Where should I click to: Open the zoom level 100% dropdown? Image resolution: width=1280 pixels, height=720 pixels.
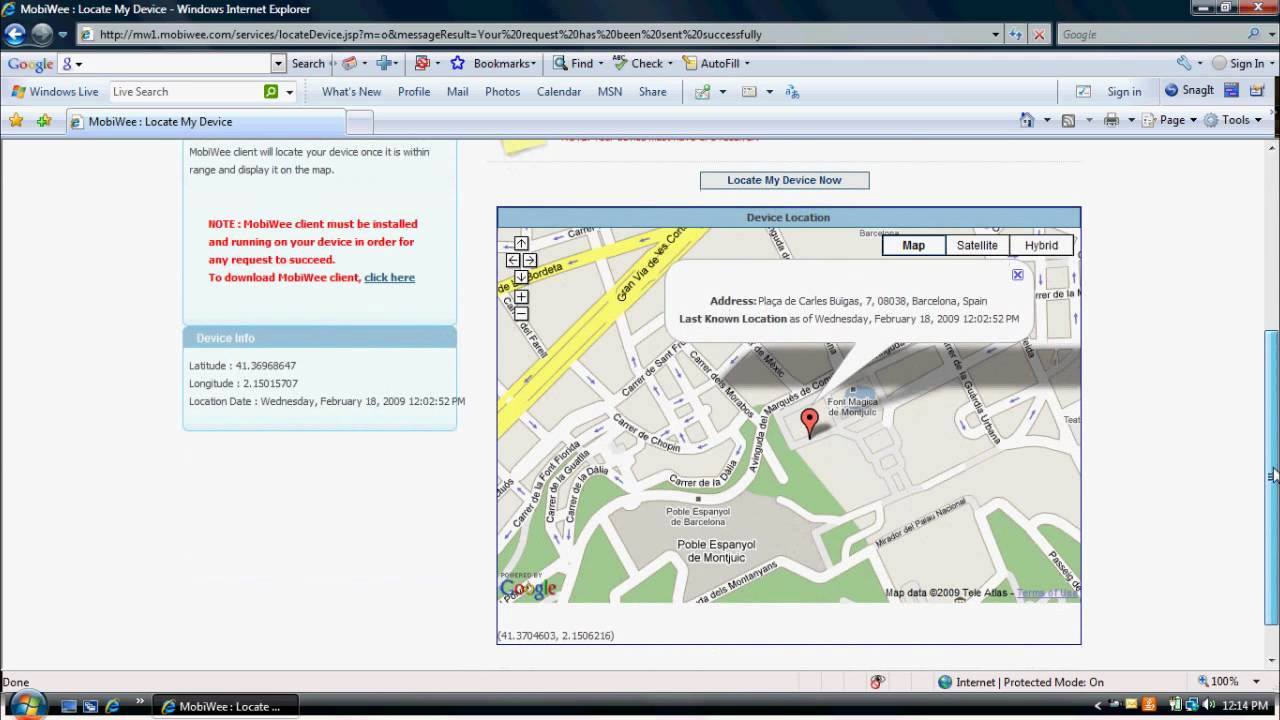pyautogui.click(x=1257, y=682)
